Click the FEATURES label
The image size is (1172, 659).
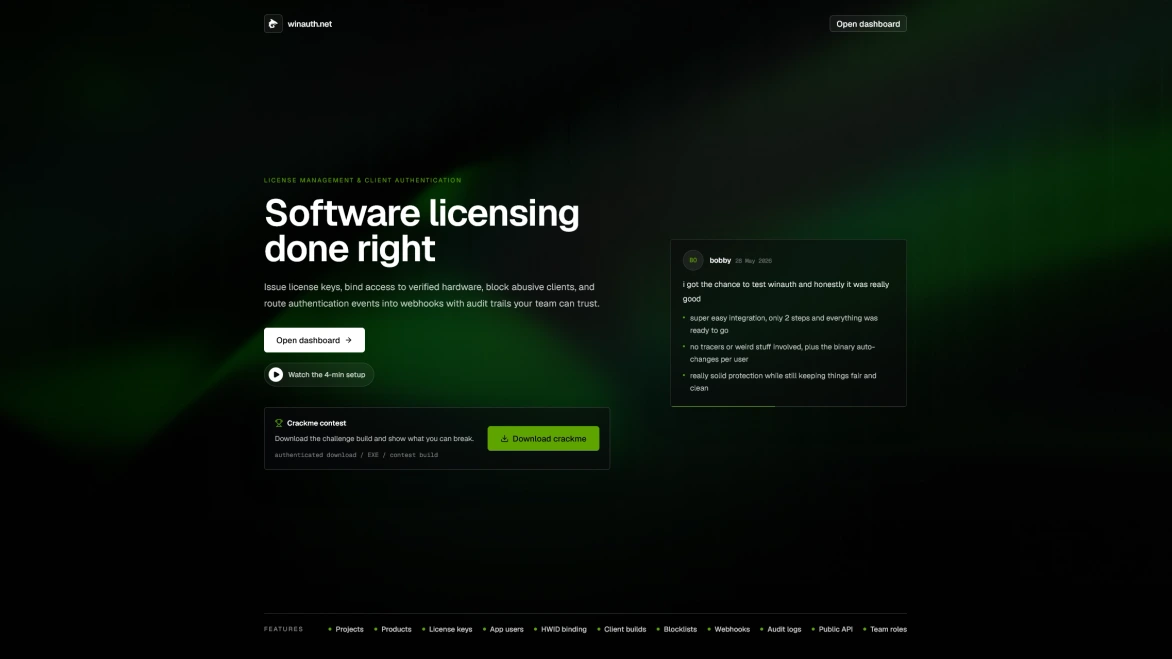[283, 629]
